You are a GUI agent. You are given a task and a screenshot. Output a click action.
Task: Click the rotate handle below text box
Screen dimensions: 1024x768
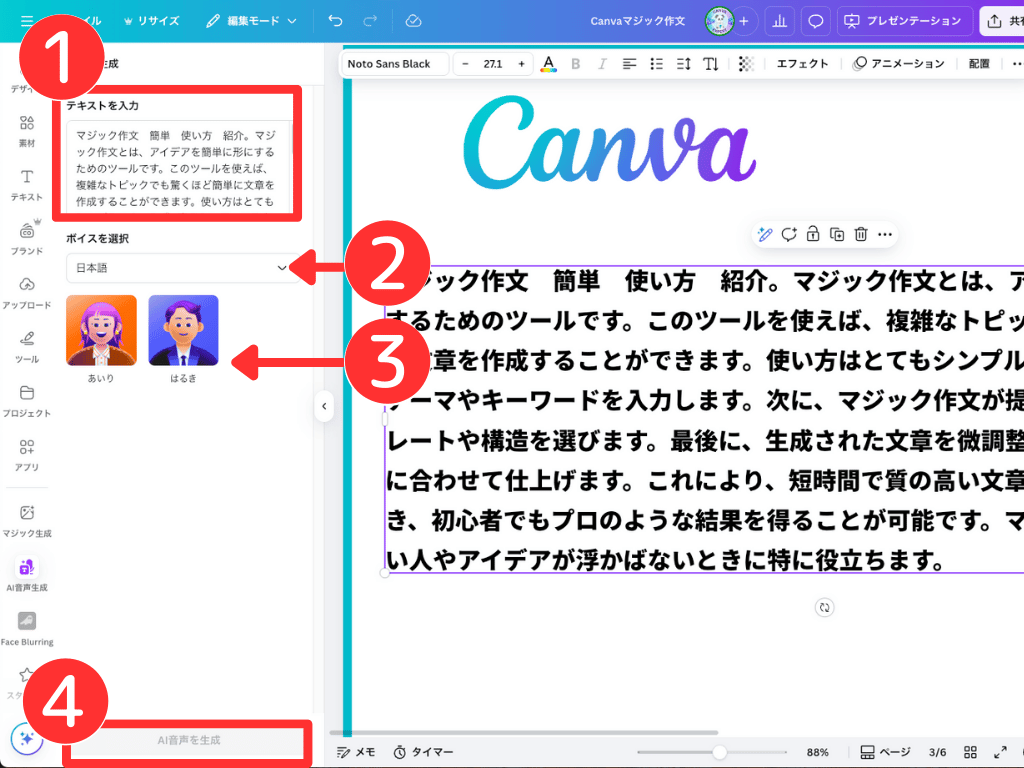[825, 607]
